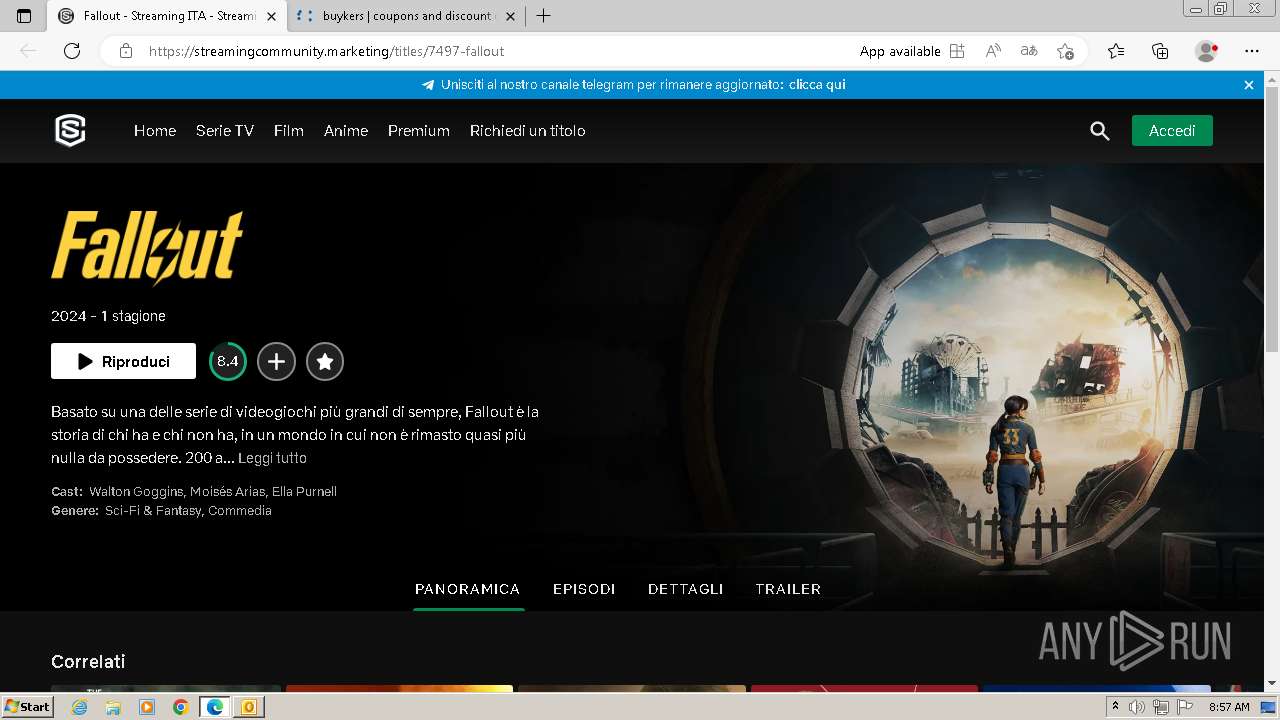Viewport: 1280px width, 720px height.
Task: Click the StreamingCommunity logo icon
Action: click(70, 130)
